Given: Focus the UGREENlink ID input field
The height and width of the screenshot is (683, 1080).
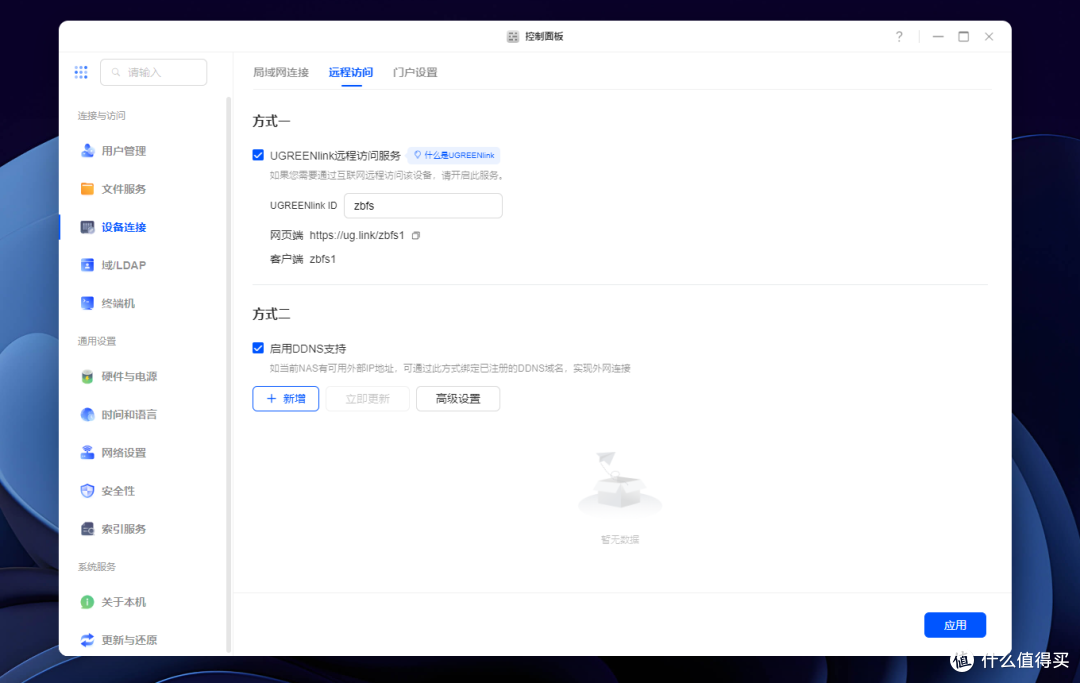Looking at the screenshot, I should pyautogui.click(x=424, y=206).
